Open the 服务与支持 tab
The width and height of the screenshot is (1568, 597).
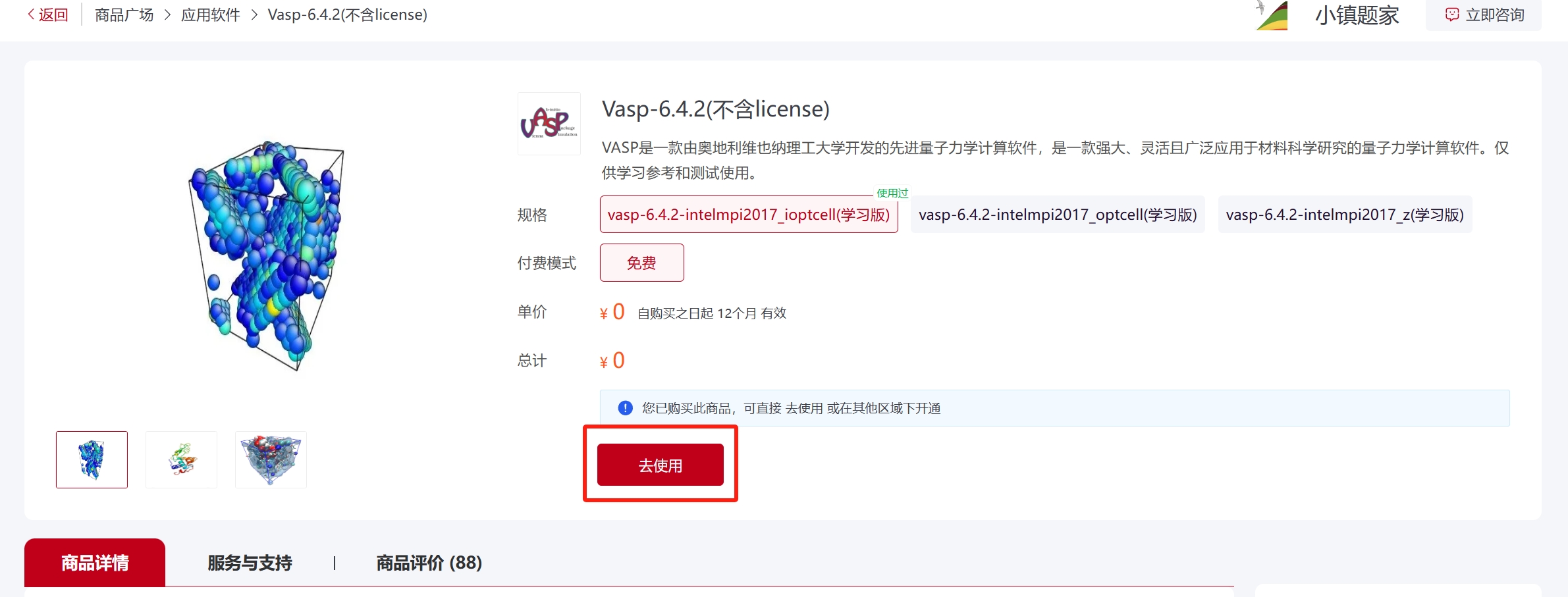(250, 563)
